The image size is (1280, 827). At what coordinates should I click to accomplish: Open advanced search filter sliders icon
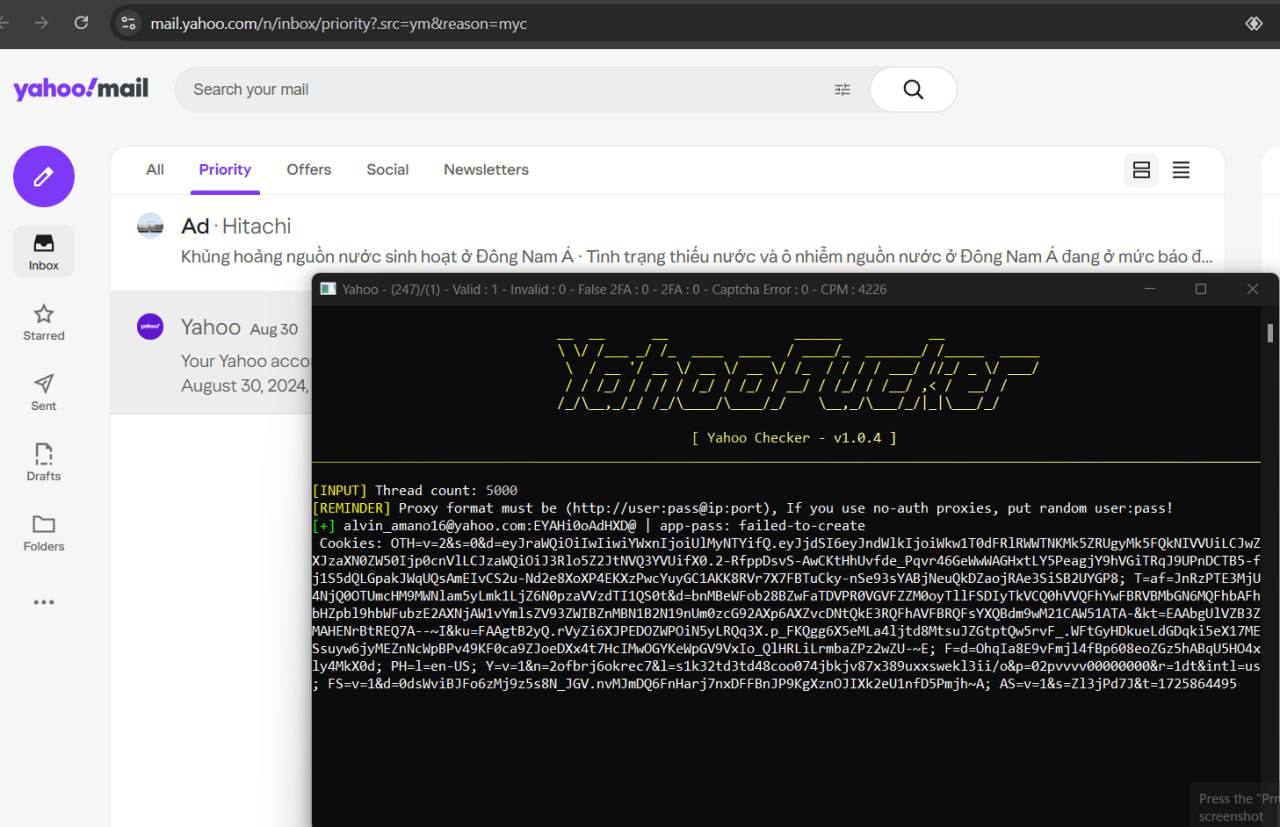(x=842, y=90)
